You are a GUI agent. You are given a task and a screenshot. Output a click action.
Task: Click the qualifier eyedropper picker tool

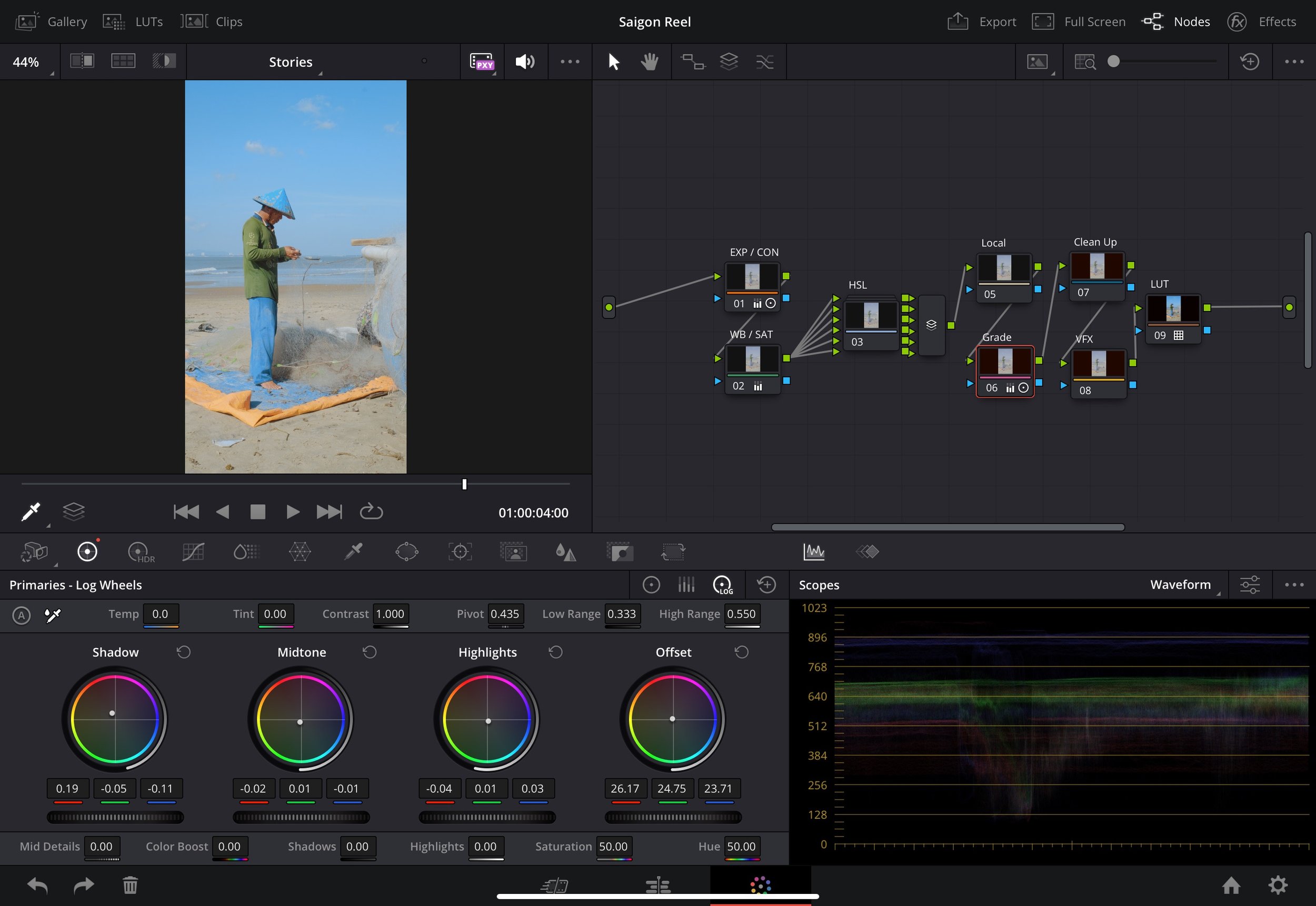(31, 511)
